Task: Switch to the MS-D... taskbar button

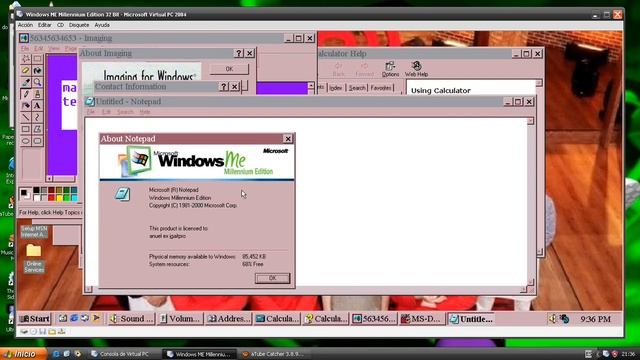Action: (x=422, y=319)
